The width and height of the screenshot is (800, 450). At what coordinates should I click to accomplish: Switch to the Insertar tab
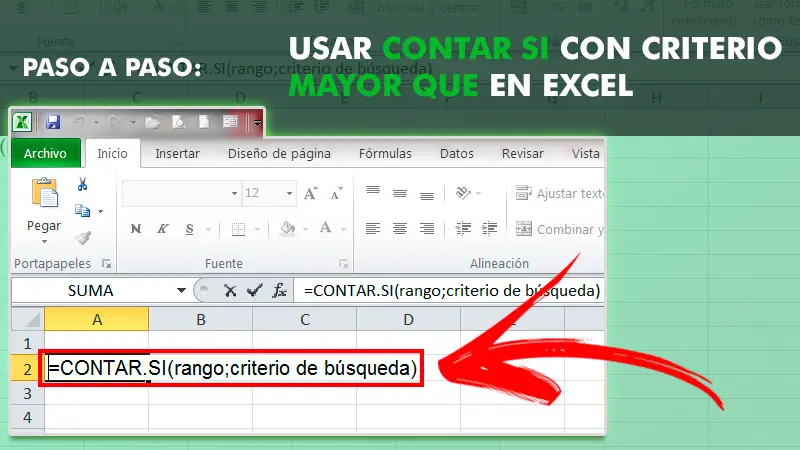(177, 153)
